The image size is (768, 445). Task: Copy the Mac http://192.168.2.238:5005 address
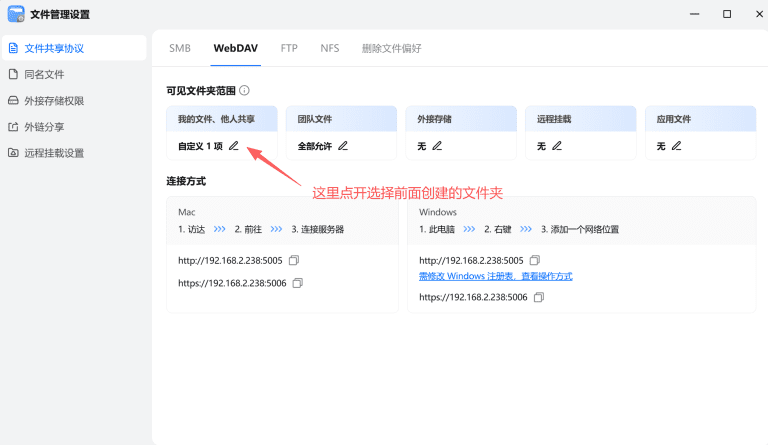294,260
